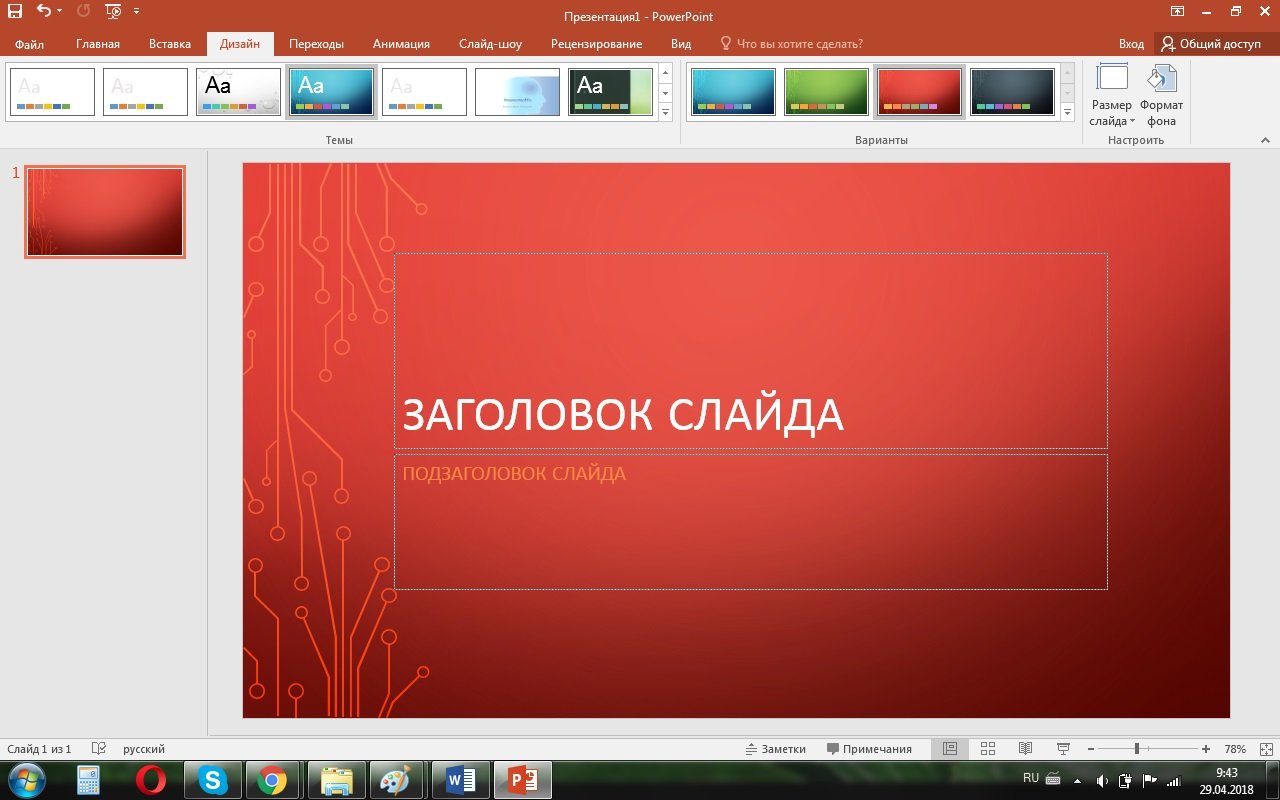Choose the green variant
This screenshot has height=800, width=1280.
click(826, 92)
